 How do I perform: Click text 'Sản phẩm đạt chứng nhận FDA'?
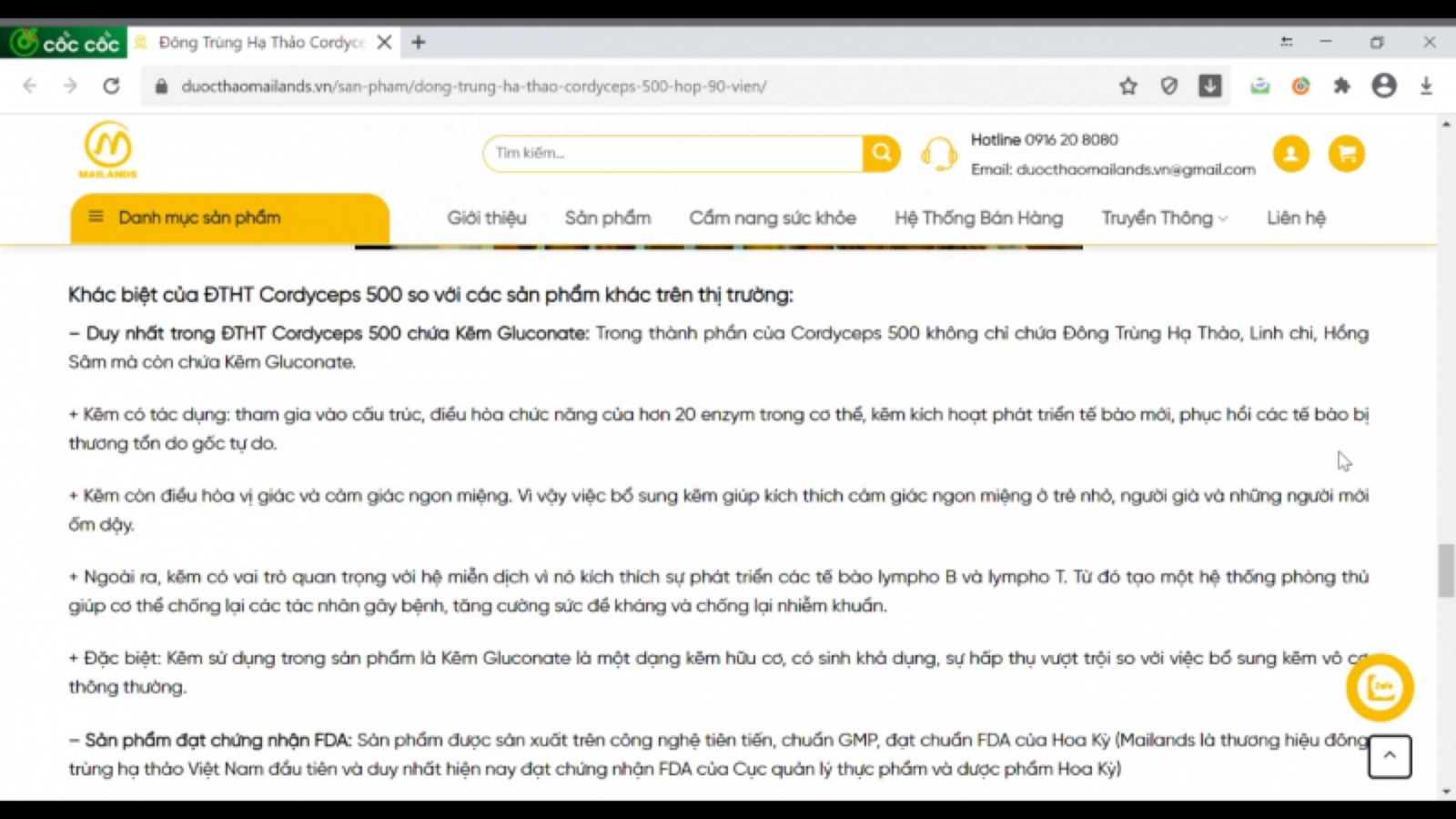click(210, 740)
